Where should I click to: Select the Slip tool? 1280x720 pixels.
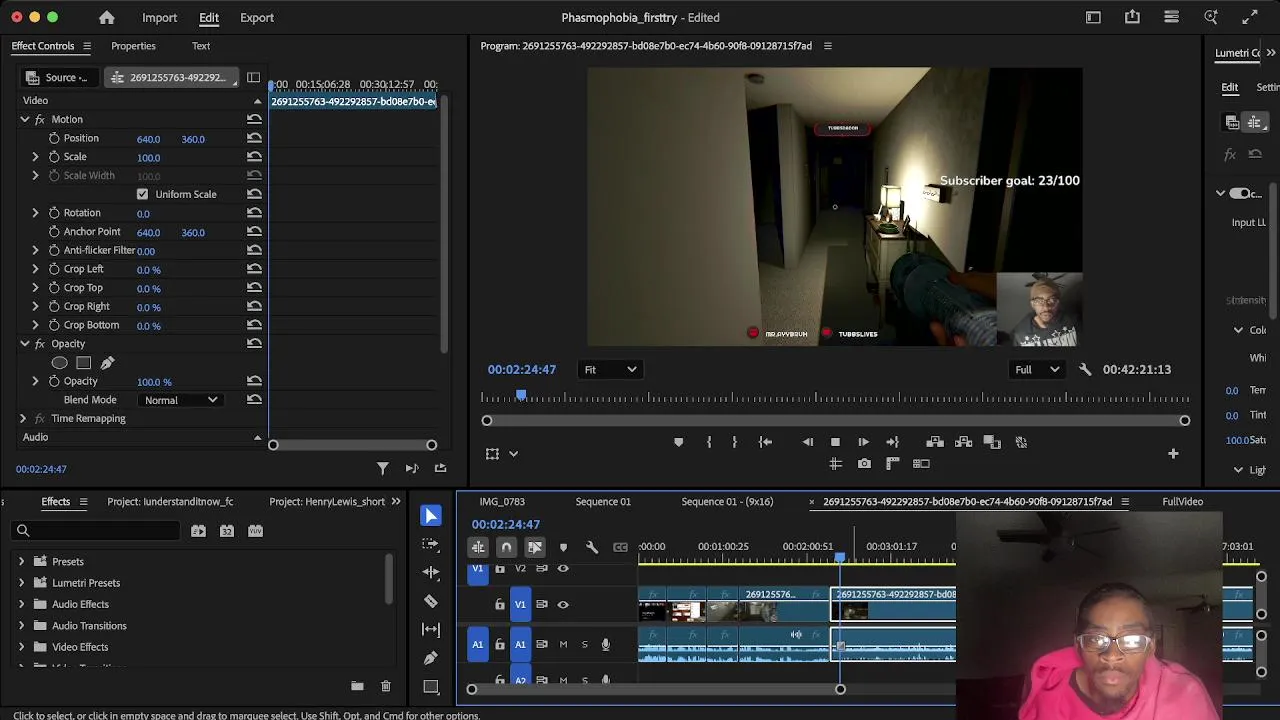[431, 629]
